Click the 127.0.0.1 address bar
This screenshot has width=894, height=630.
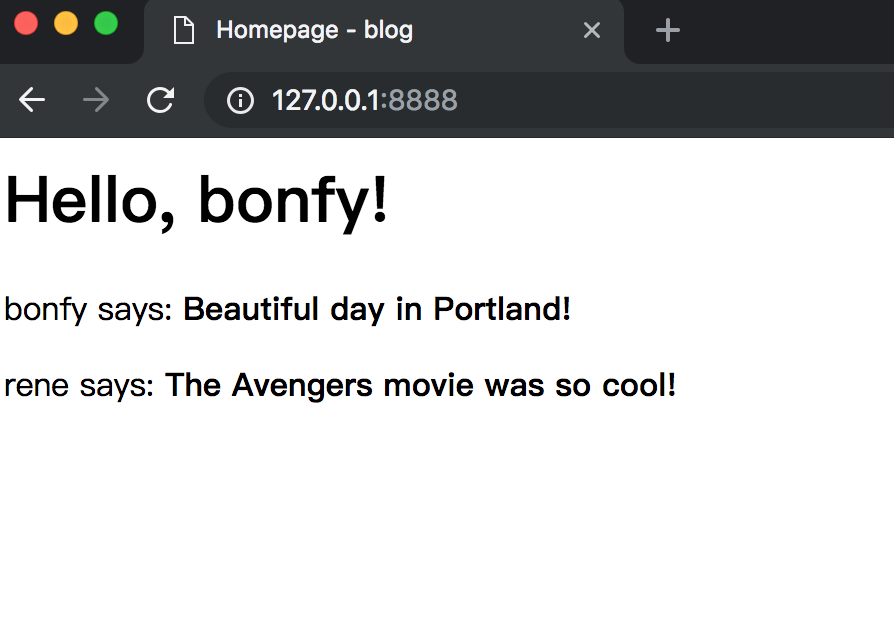(x=325, y=100)
